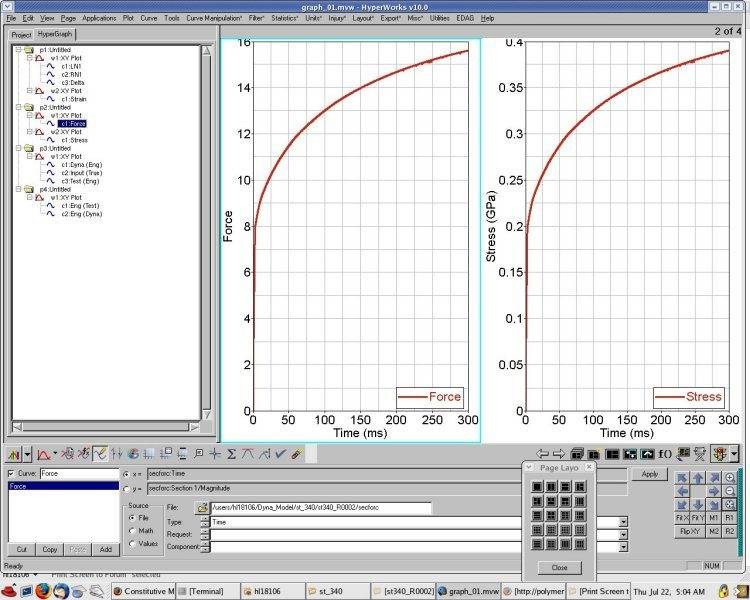Viewport: 750px width, 600px height.
Task: Open the st_340 taskbar window
Action: (338, 591)
